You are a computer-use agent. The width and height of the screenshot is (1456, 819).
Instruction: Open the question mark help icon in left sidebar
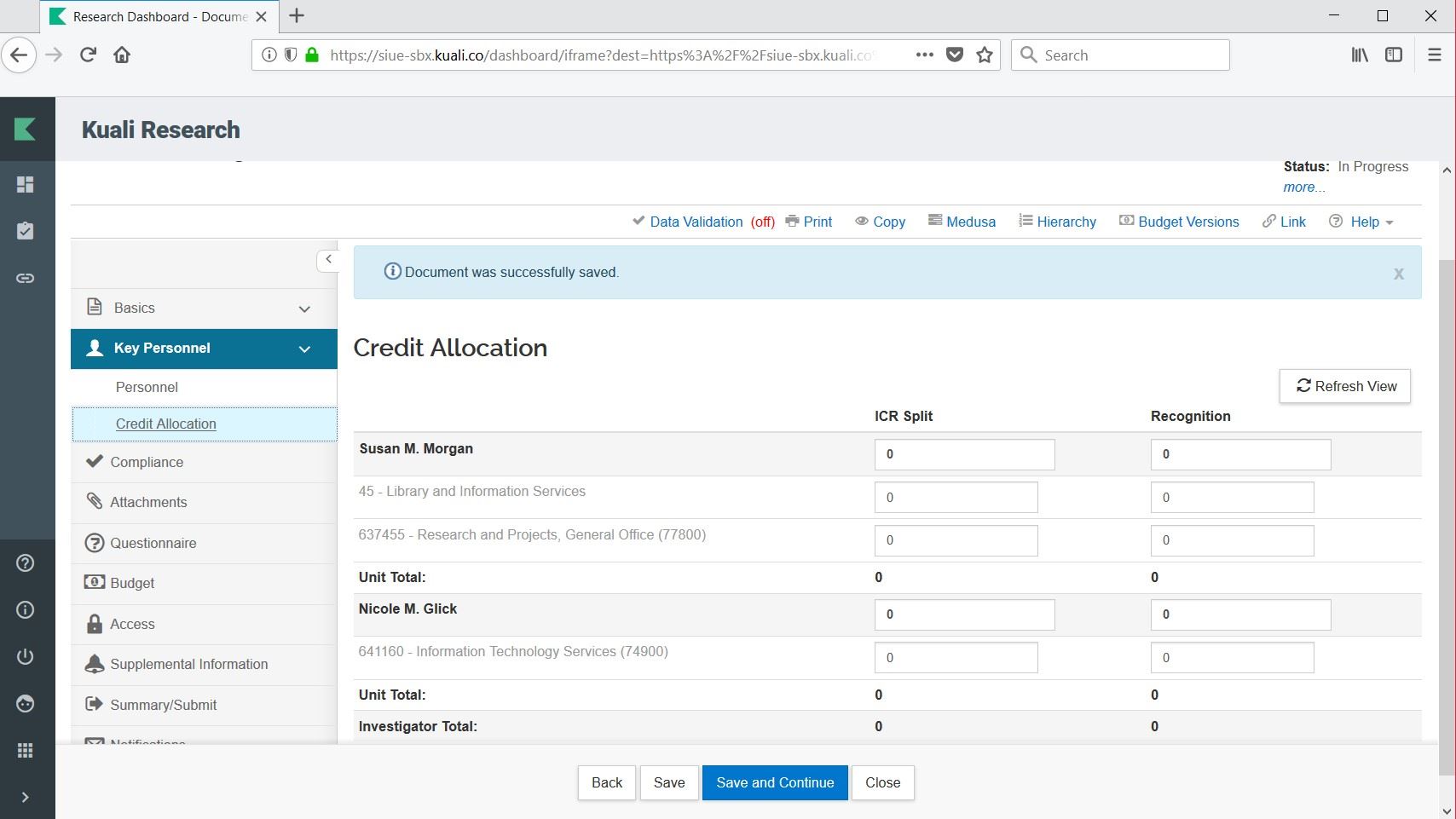pyautogui.click(x=26, y=563)
